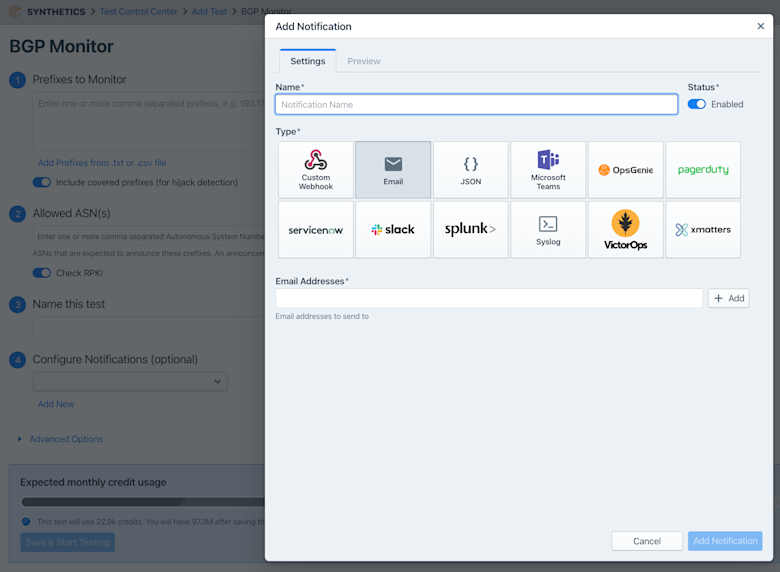Pick the xMatters notification type
This screenshot has width=780, height=572.
click(x=703, y=229)
